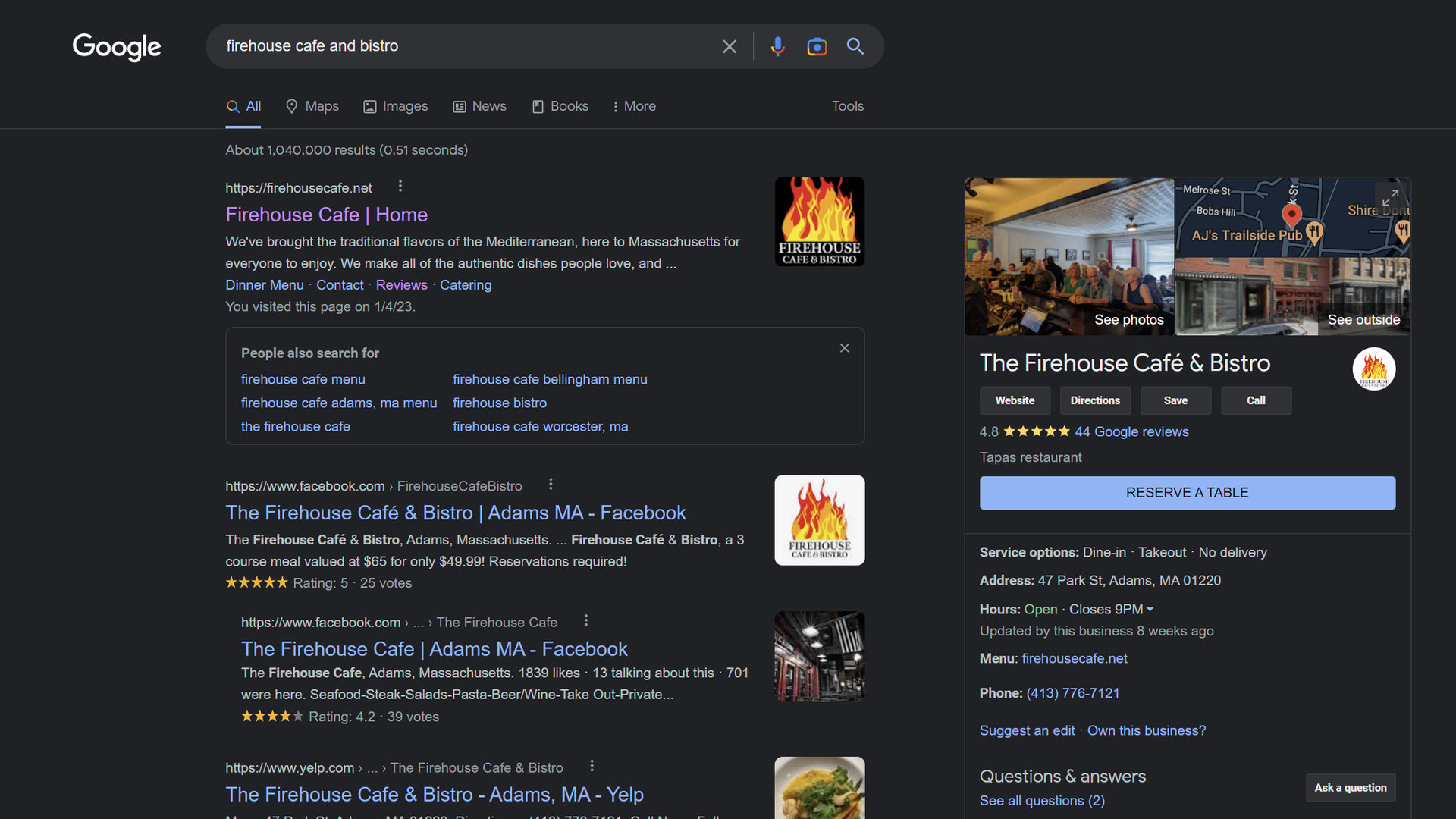Open the More search categories menu

coord(634,106)
